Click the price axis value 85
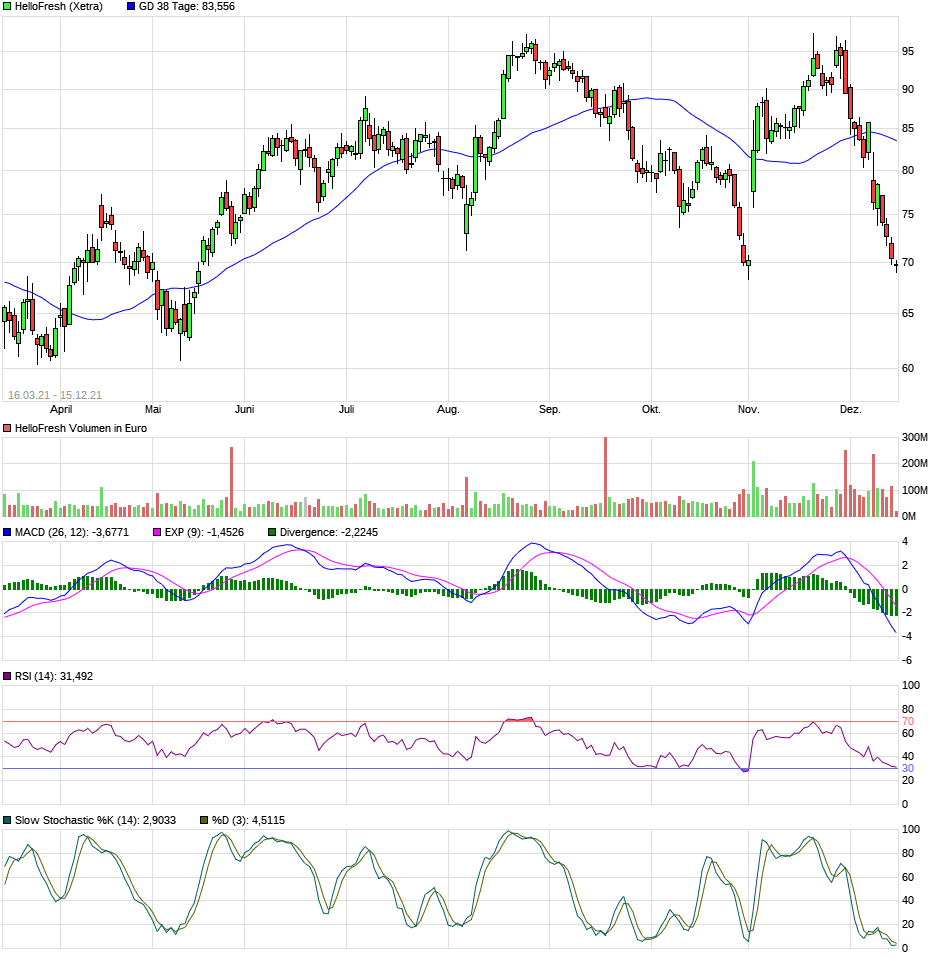This screenshot has width=940, height=958. 908,128
